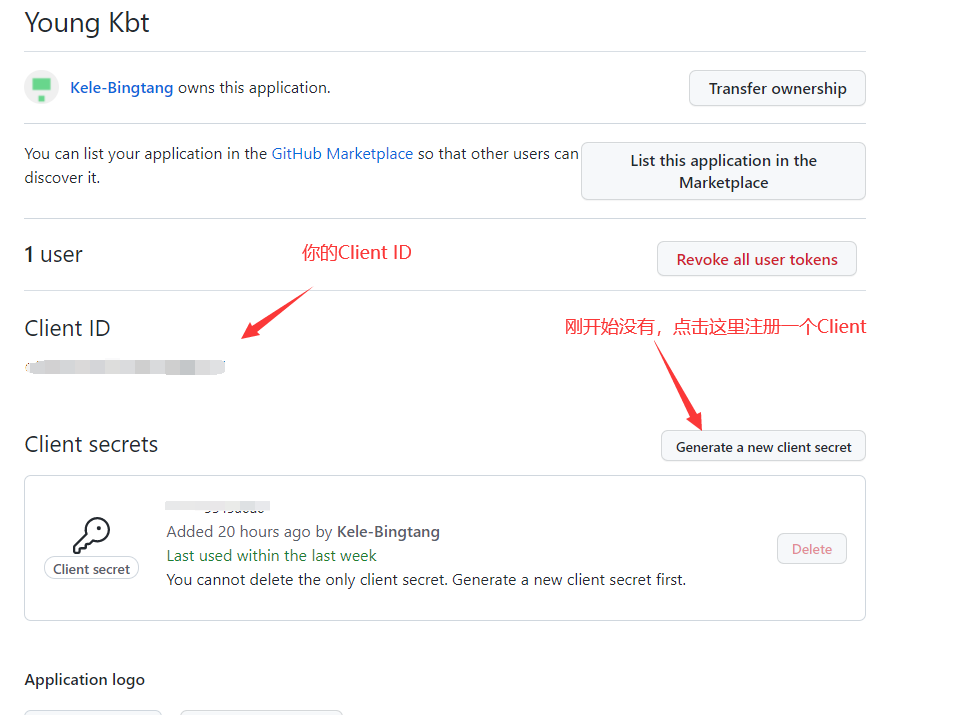
Task: Click the 1 user count text
Action: point(53,255)
